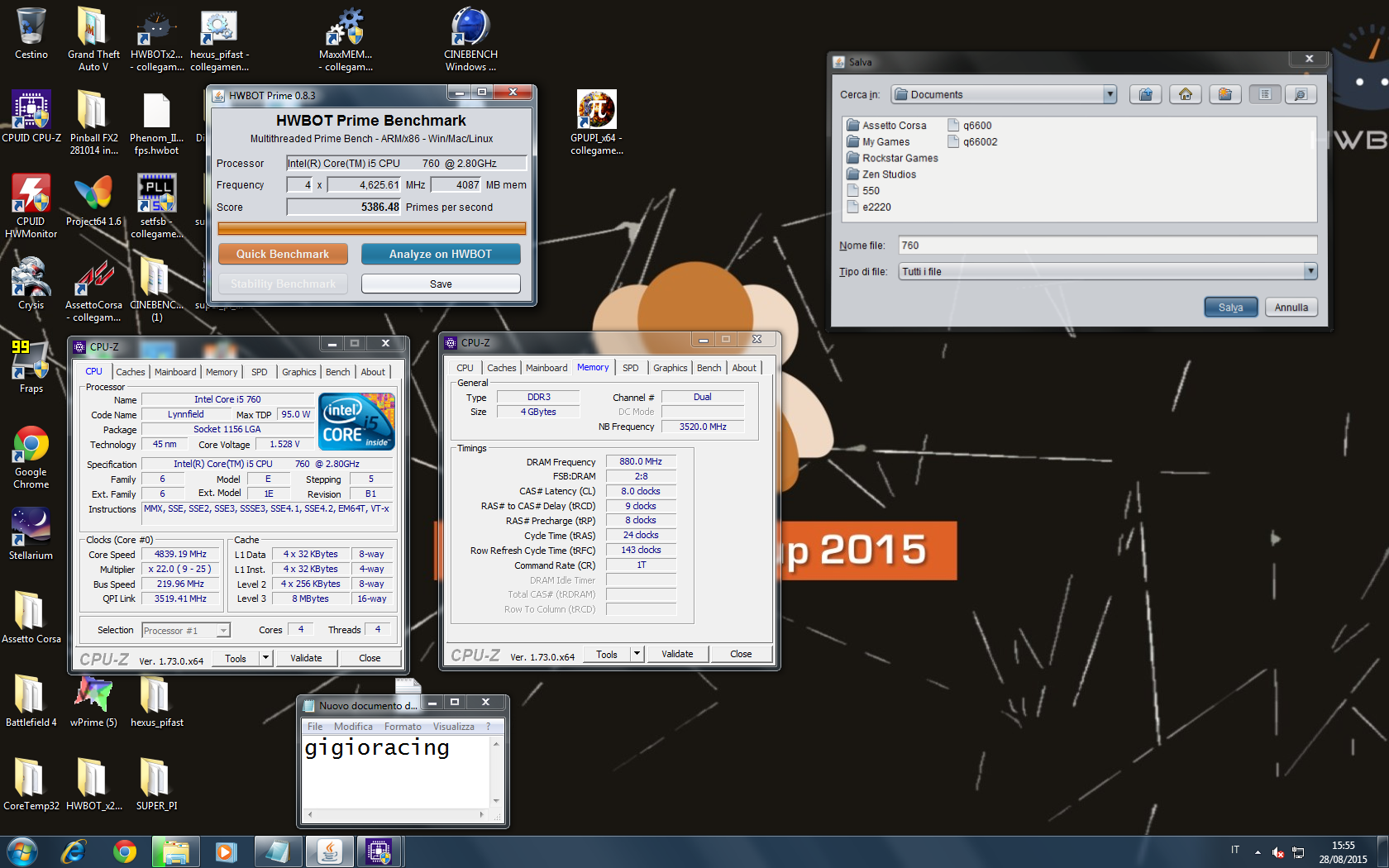Open Stellarium from the desktop
This screenshot has height=868, width=1389.
coord(31,534)
